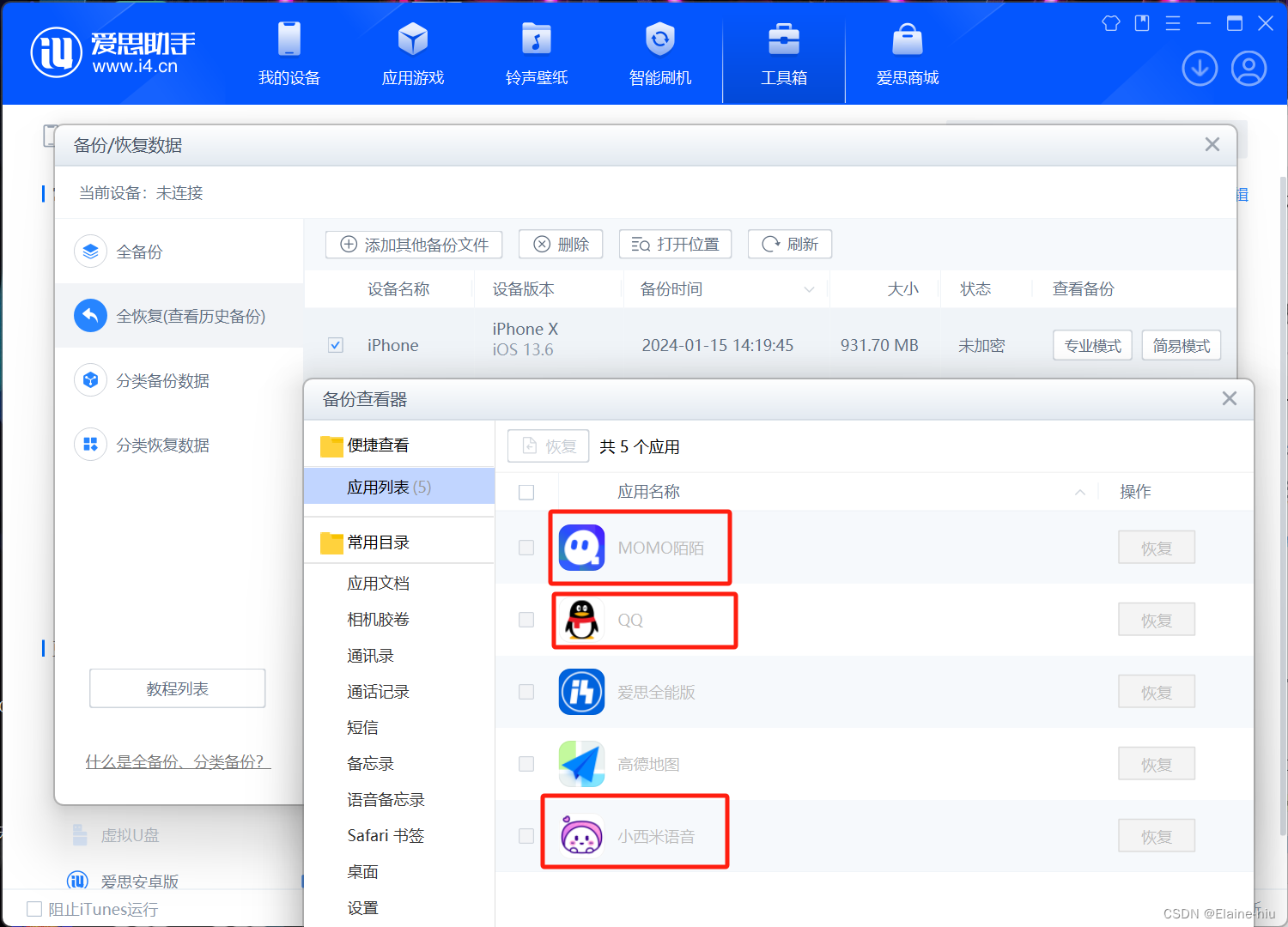Toggle the select-all apps header checkbox
Image resolution: width=1288 pixels, height=927 pixels.
pyautogui.click(x=526, y=492)
